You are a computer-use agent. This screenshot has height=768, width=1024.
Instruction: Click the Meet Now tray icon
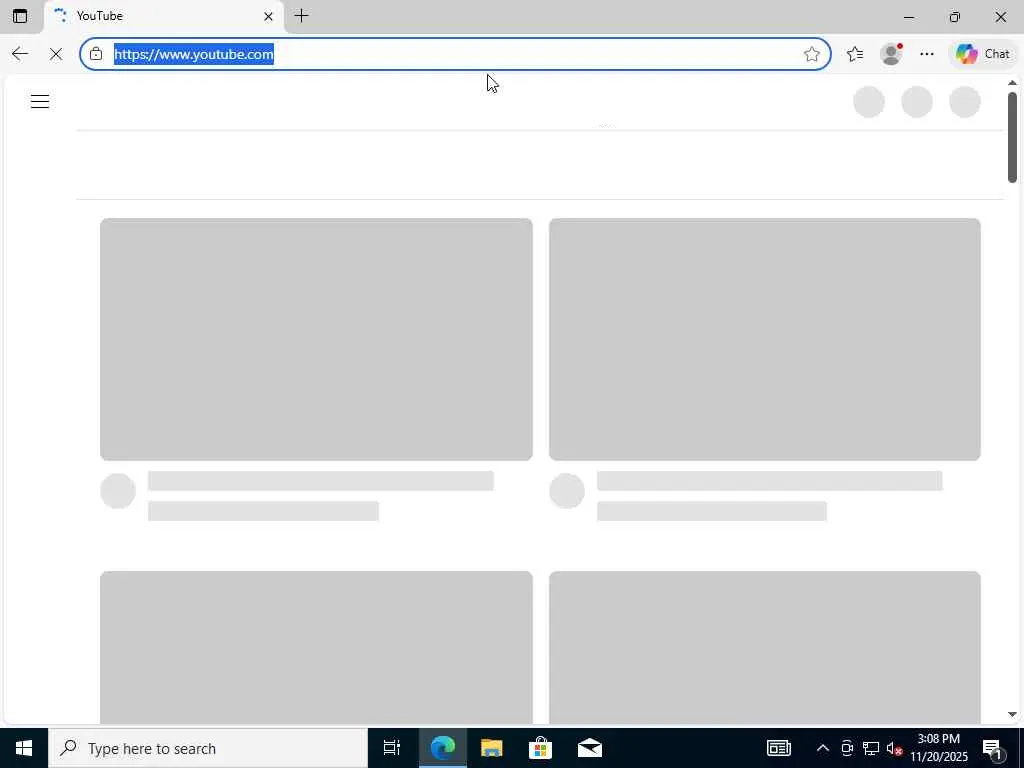(847, 748)
